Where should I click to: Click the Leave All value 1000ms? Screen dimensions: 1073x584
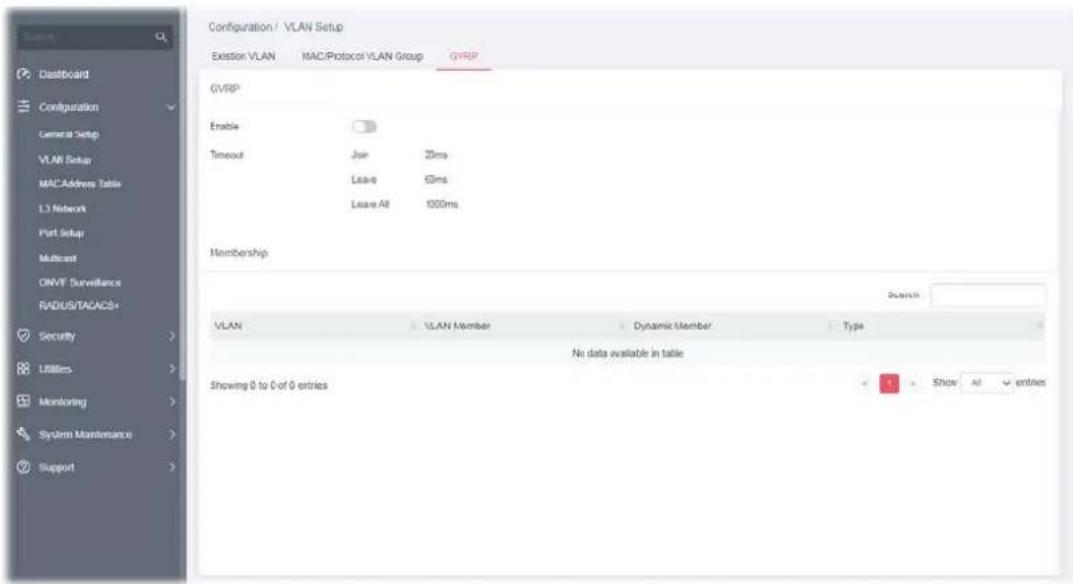point(441,204)
